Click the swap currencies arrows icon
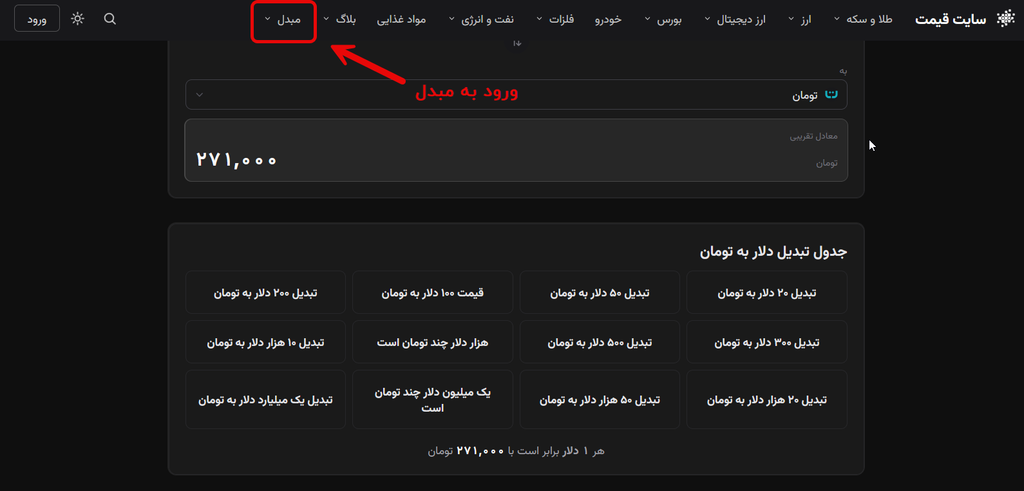The width and height of the screenshot is (1024, 491). (x=517, y=43)
